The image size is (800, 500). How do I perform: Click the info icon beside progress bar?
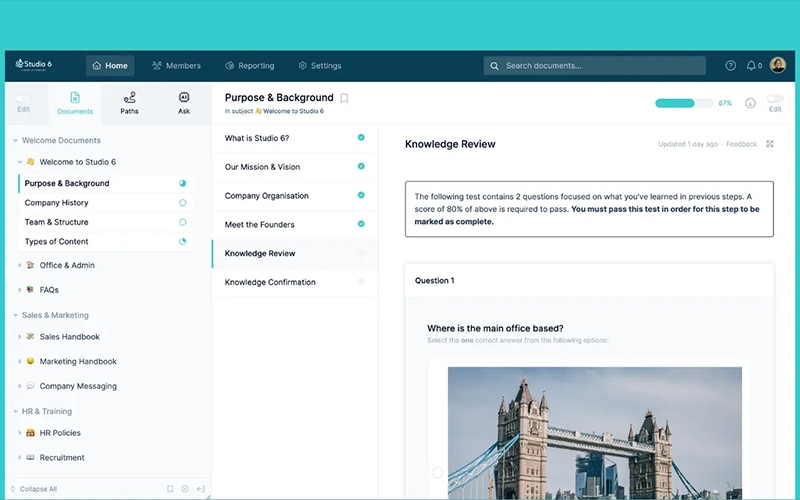(750, 103)
